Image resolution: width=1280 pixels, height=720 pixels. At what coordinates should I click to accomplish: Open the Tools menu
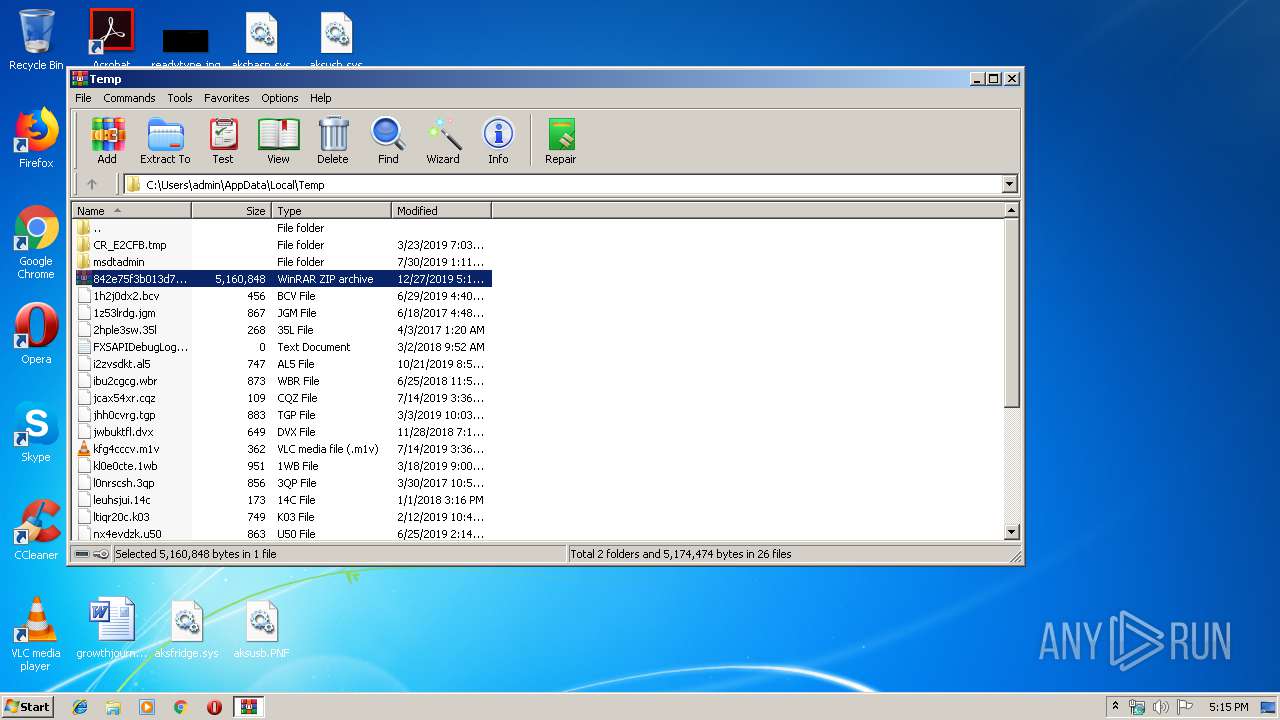point(180,98)
